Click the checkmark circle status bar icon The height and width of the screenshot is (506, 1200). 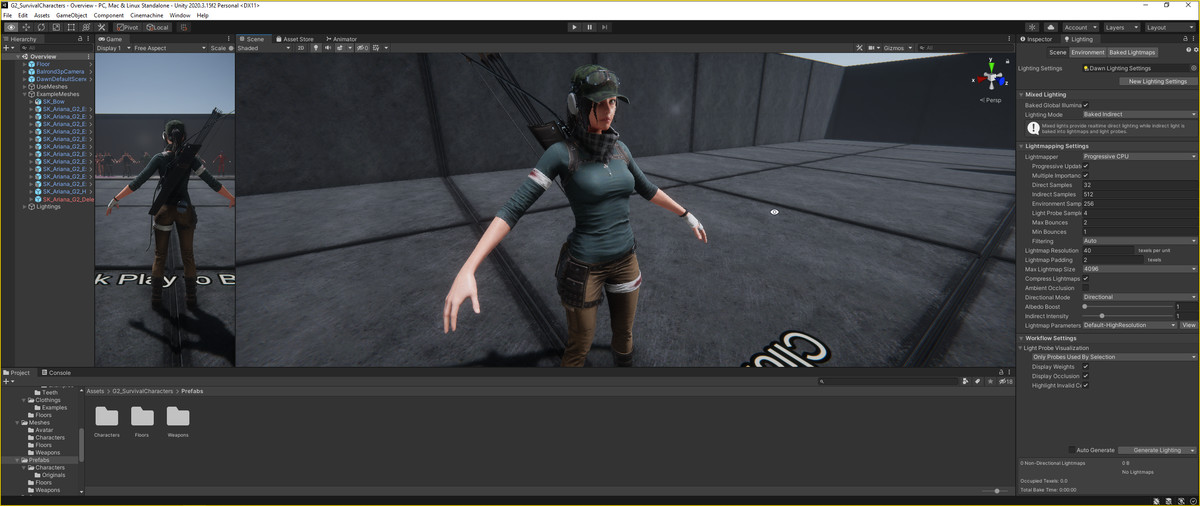coord(1191,499)
